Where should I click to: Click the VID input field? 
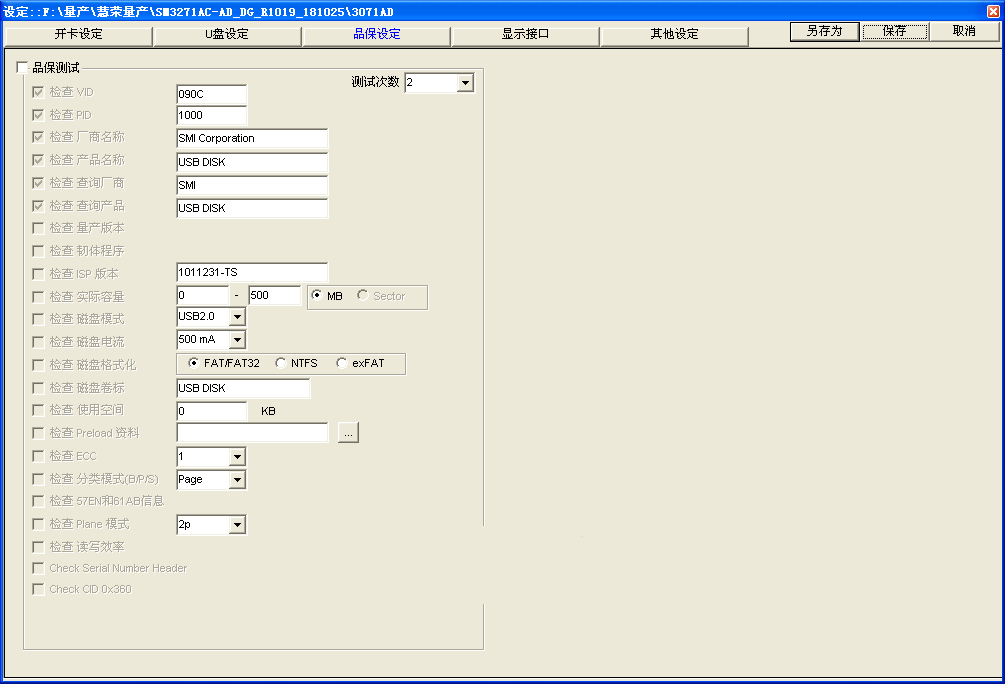(x=211, y=93)
